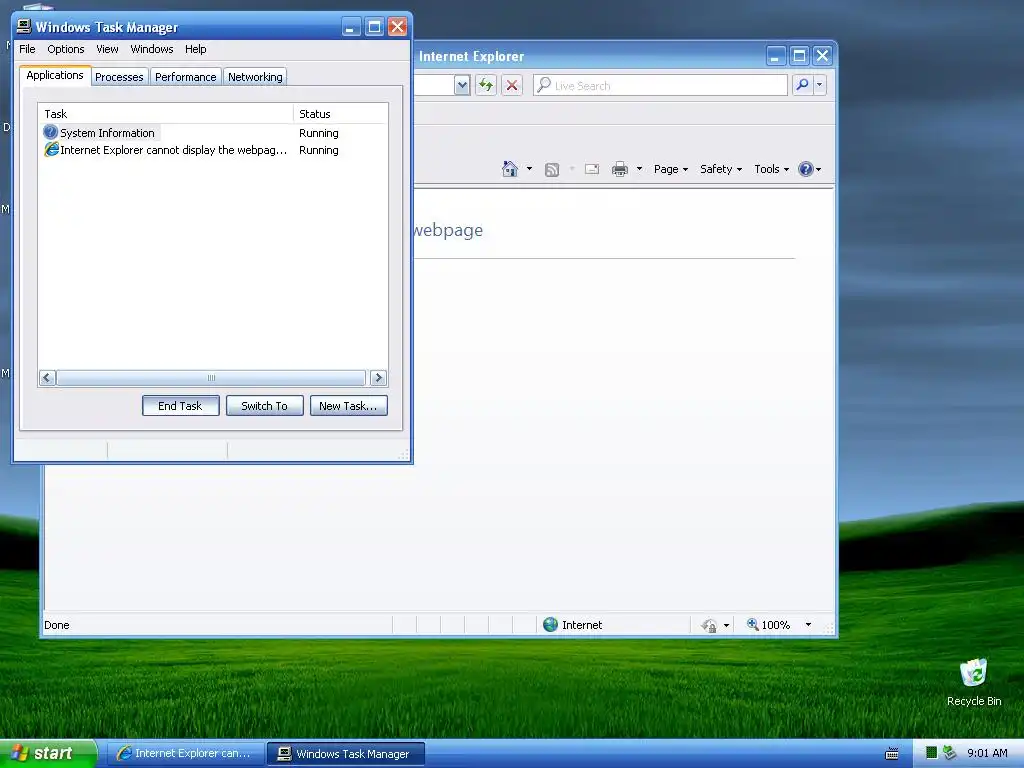Click the Start button
Screen dimensions: 1024x768
48,754
